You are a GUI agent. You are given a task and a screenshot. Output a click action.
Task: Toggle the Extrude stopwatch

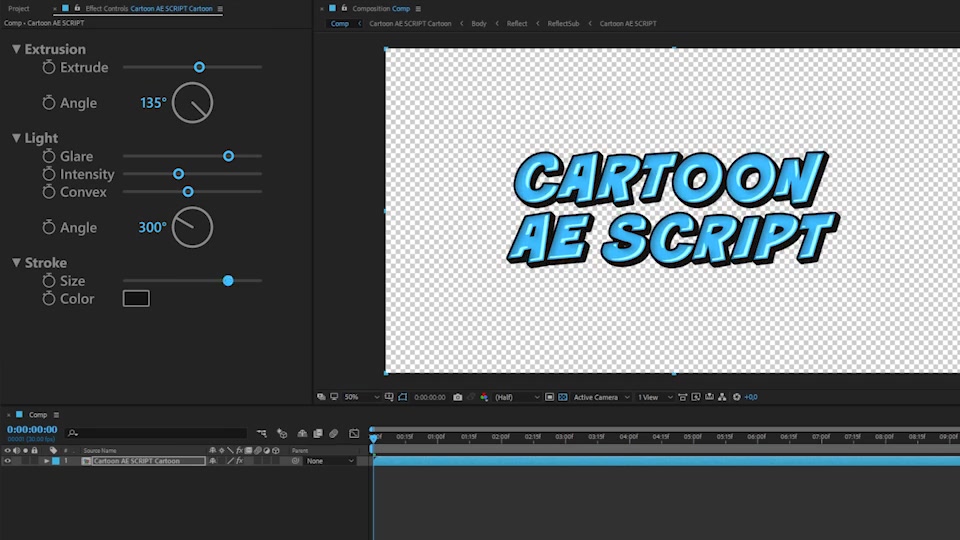(49, 67)
